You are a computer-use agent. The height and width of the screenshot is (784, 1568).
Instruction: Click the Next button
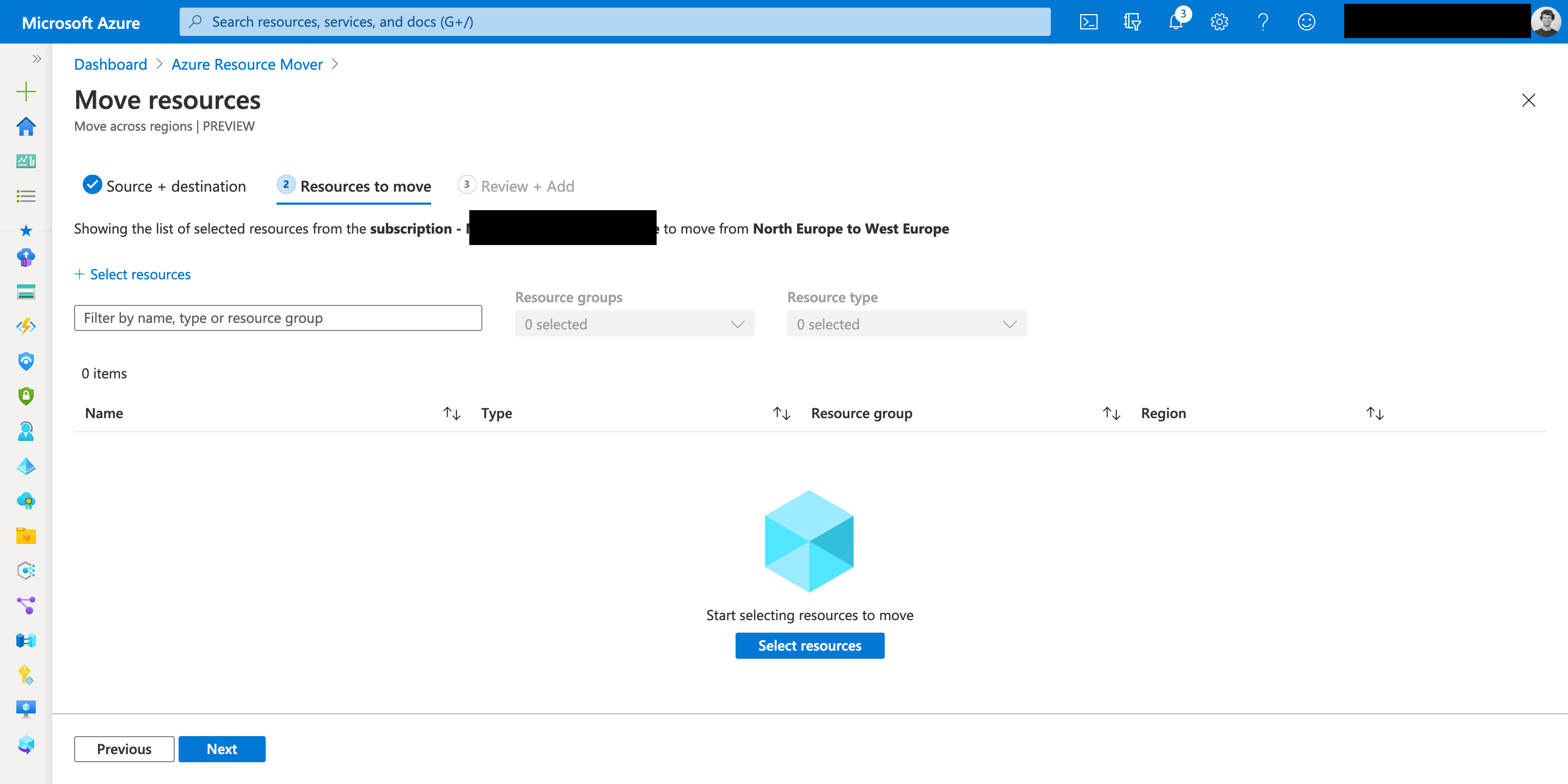tap(222, 749)
